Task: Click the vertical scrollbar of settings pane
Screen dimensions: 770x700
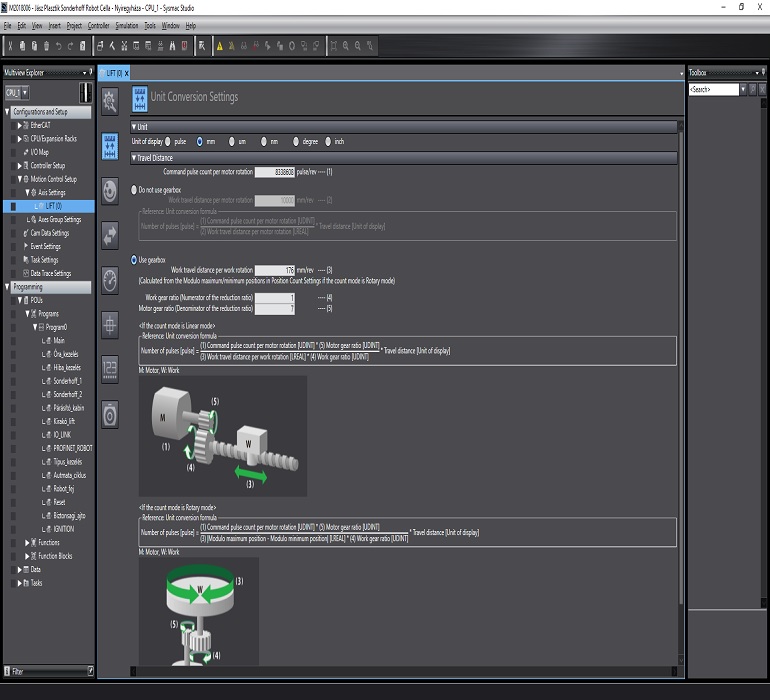Action: pyautogui.click(x=681, y=393)
